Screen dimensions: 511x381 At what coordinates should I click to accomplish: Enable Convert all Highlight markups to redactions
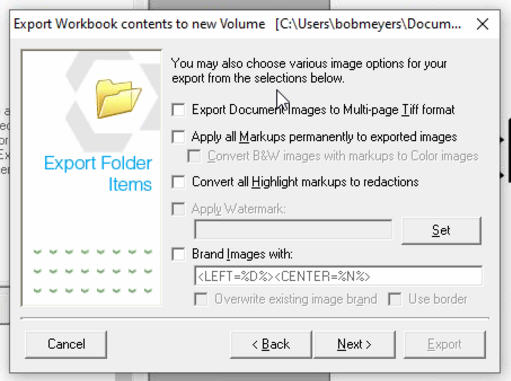(178, 182)
